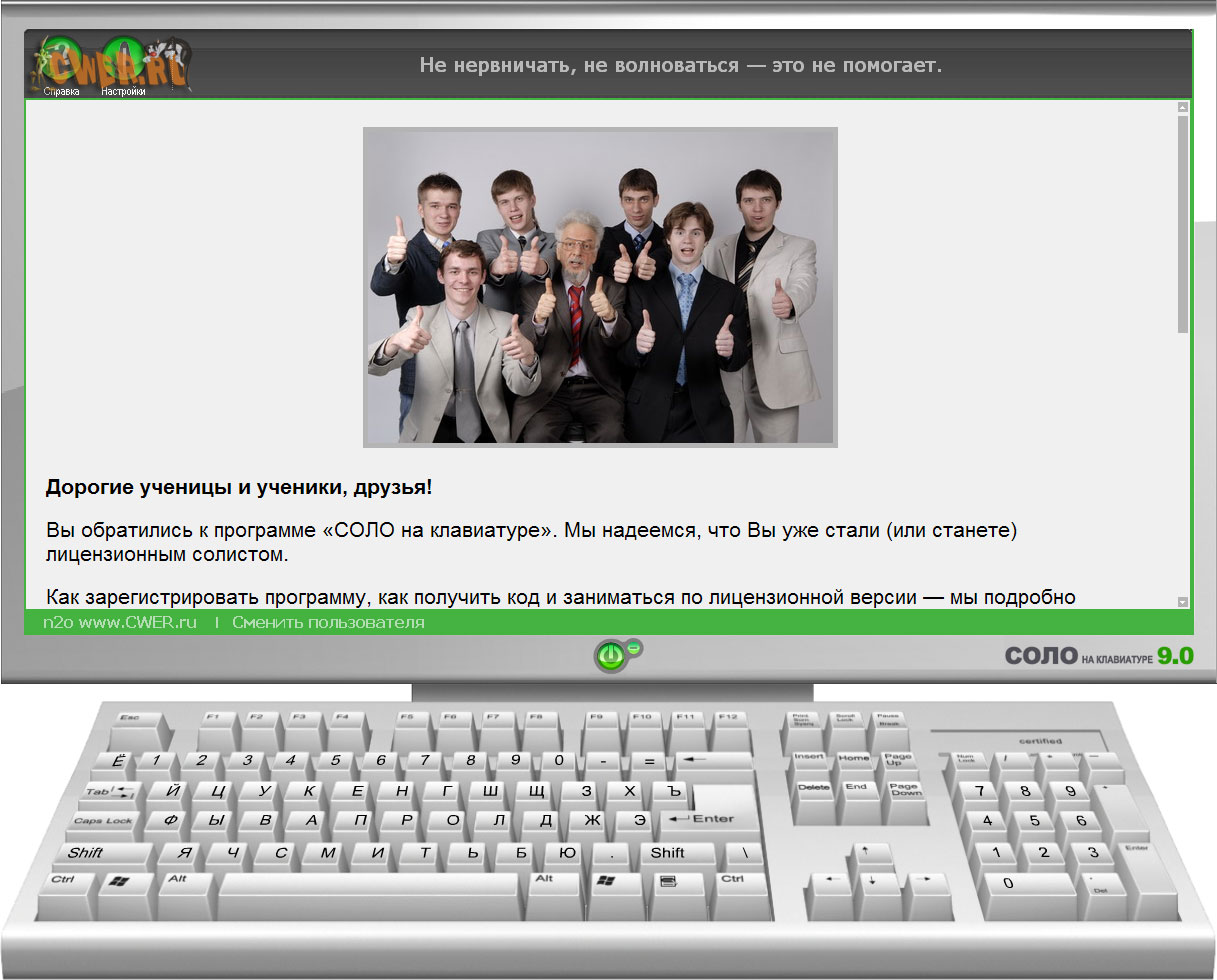Click the Caps Lock key on the keyboard
This screenshot has width=1217, height=980.
click(x=103, y=827)
